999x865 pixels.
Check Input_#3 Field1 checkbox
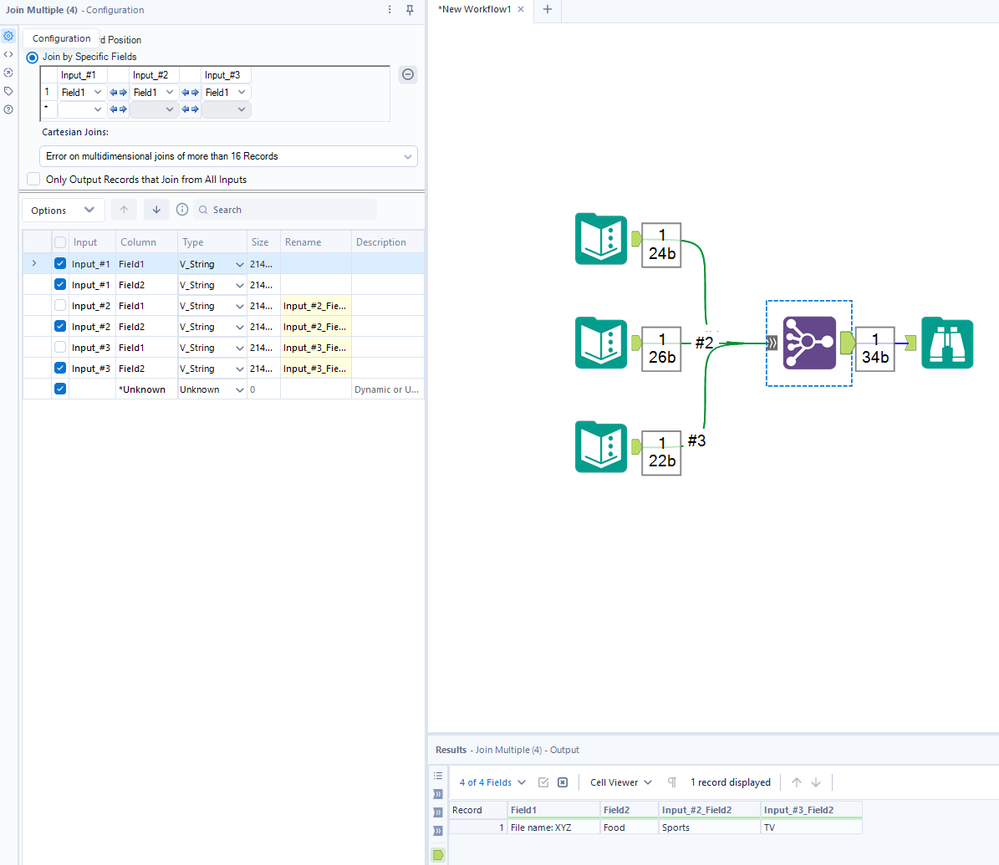coord(60,347)
